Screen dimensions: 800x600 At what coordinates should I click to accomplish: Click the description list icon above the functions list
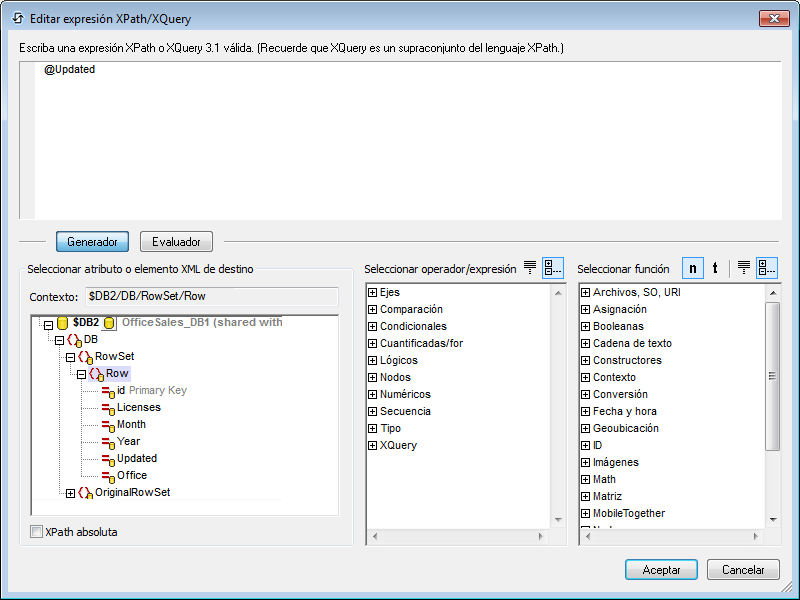pos(744,268)
